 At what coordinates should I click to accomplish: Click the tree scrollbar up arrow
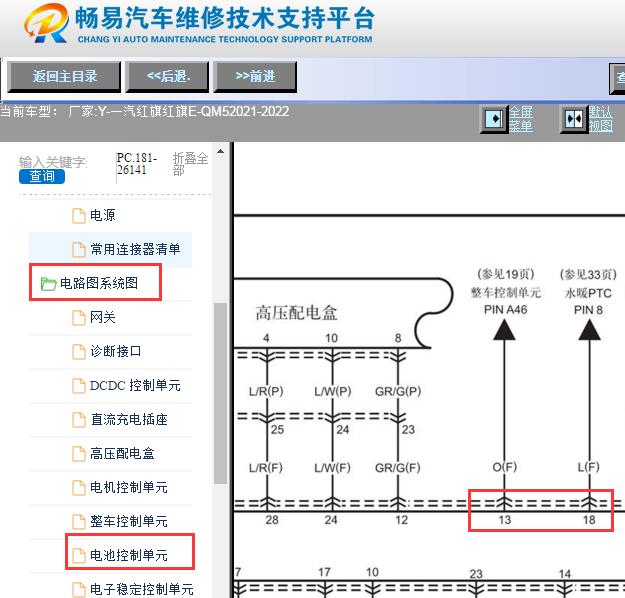[220, 151]
